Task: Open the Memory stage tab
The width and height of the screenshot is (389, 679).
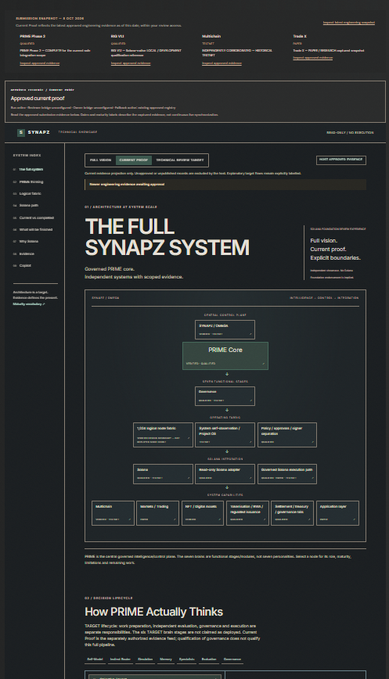Action: coord(165,659)
